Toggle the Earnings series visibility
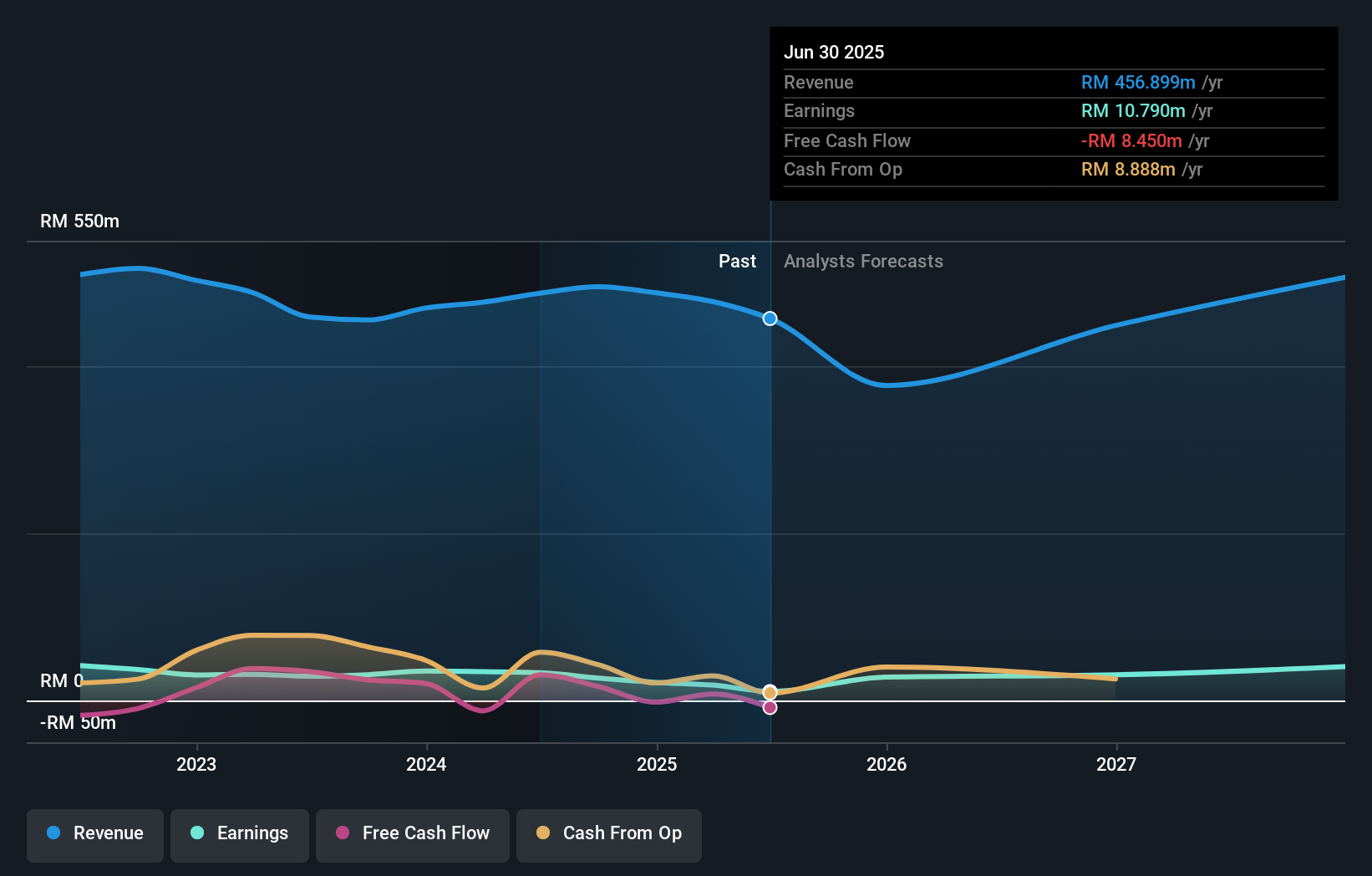The height and width of the screenshot is (876, 1372). pos(240,835)
